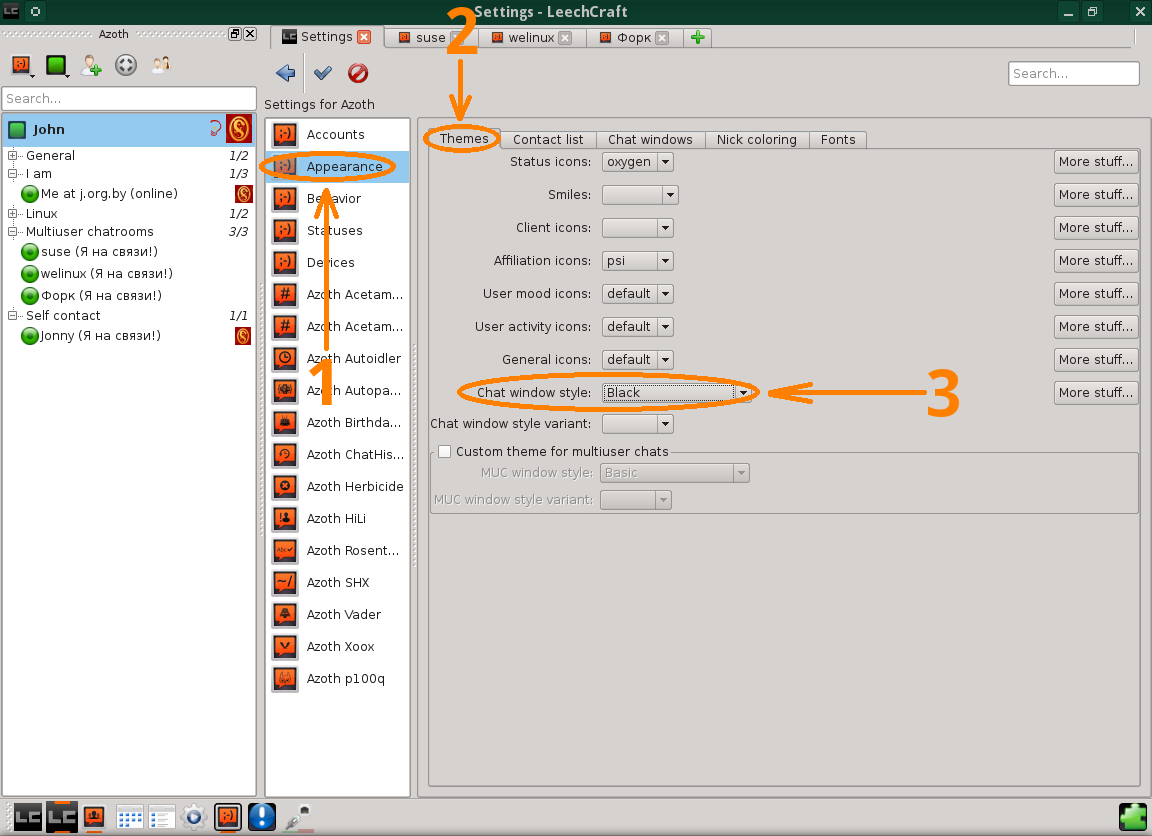The width and height of the screenshot is (1152, 836).
Task: Open Azoth Xoox settings
Action: tap(337, 646)
